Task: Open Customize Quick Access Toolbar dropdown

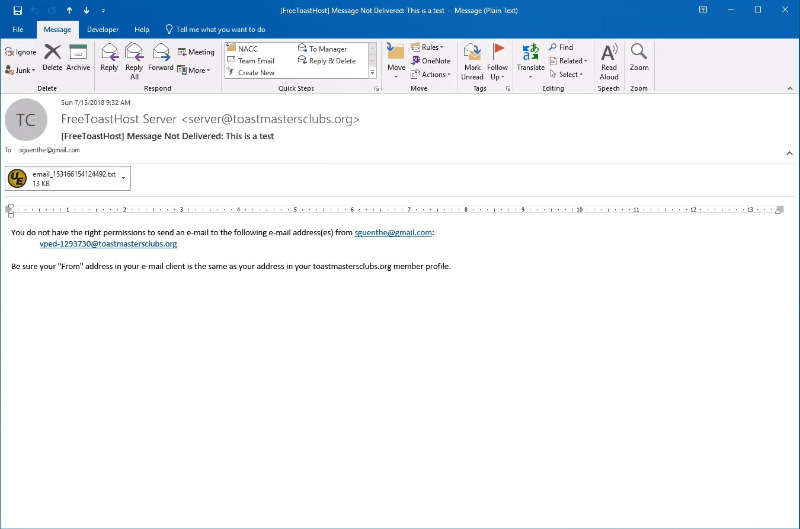Action: (103, 11)
